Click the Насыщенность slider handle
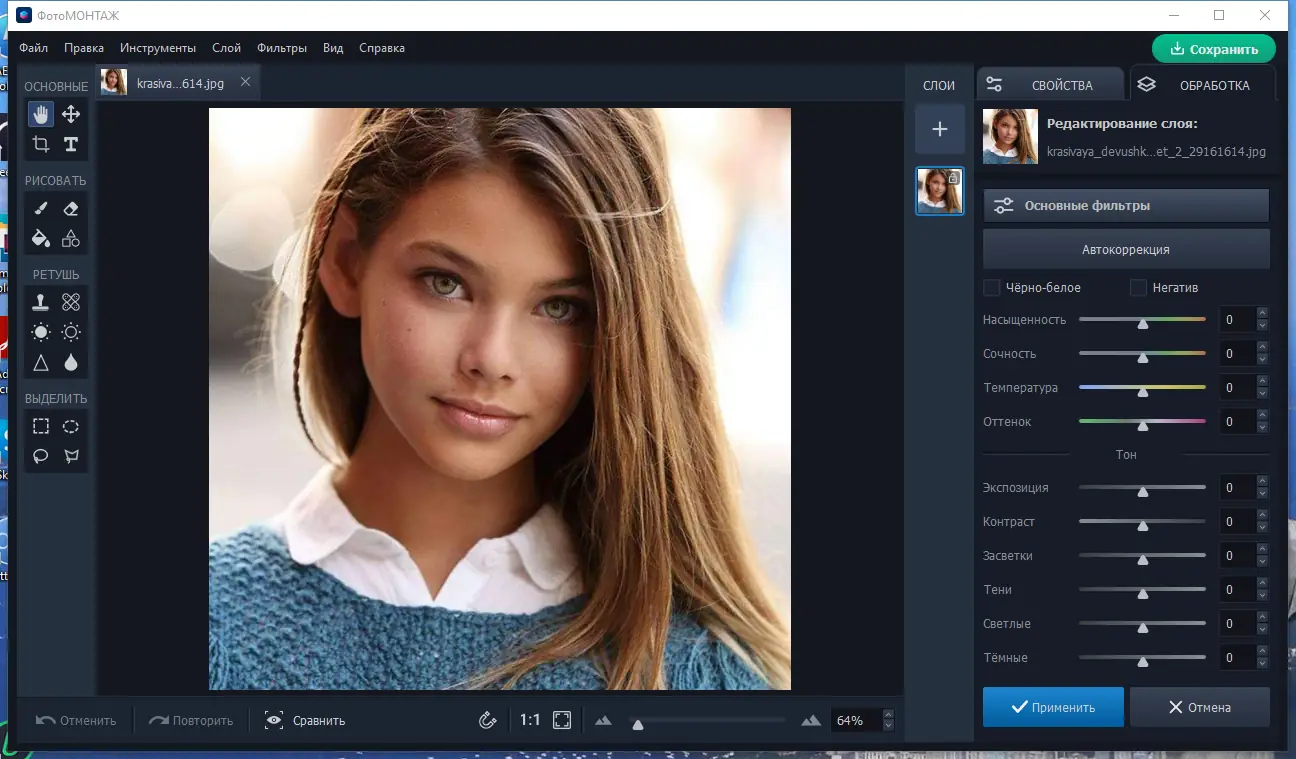 pyautogui.click(x=1143, y=323)
